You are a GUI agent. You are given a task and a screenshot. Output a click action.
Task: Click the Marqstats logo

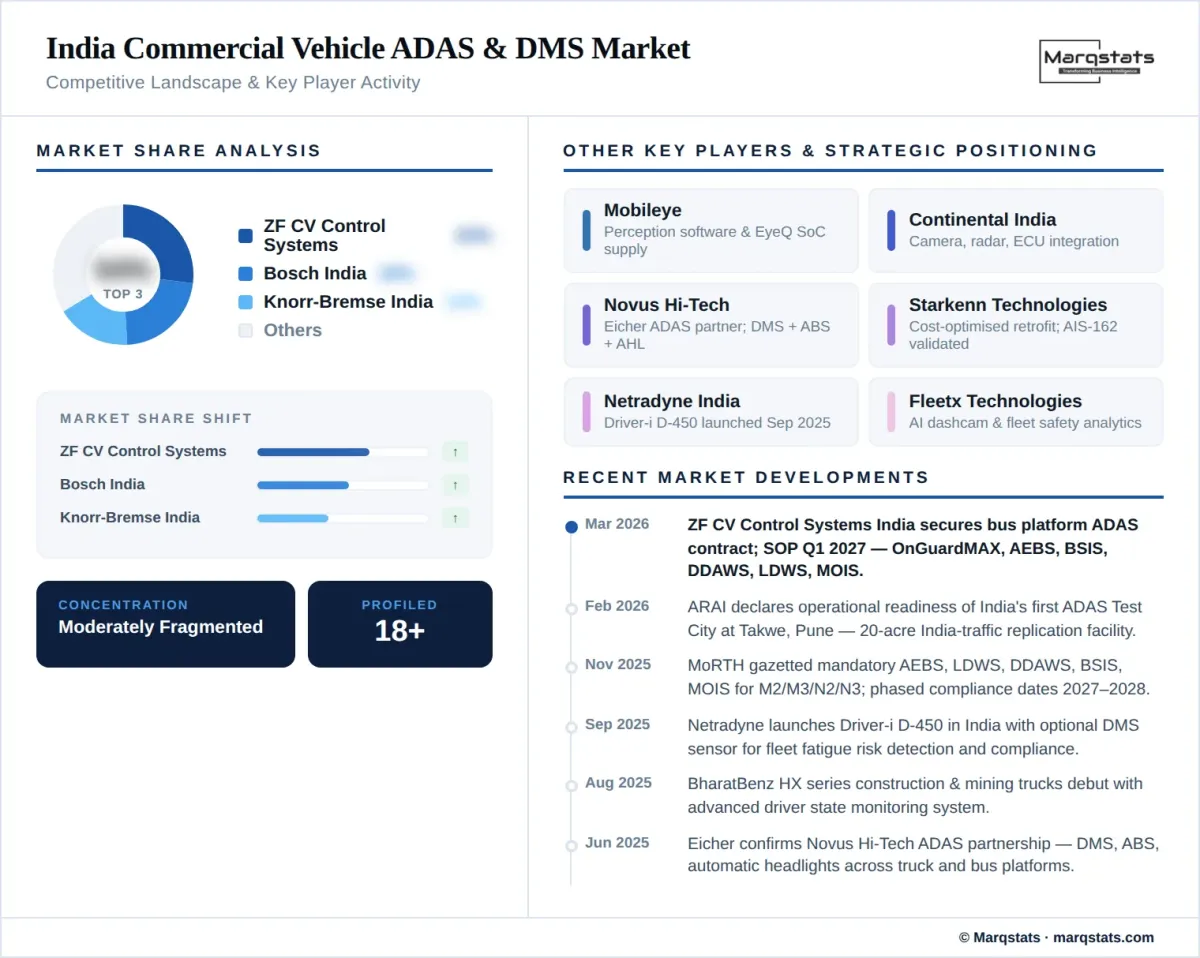pos(1097,60)
